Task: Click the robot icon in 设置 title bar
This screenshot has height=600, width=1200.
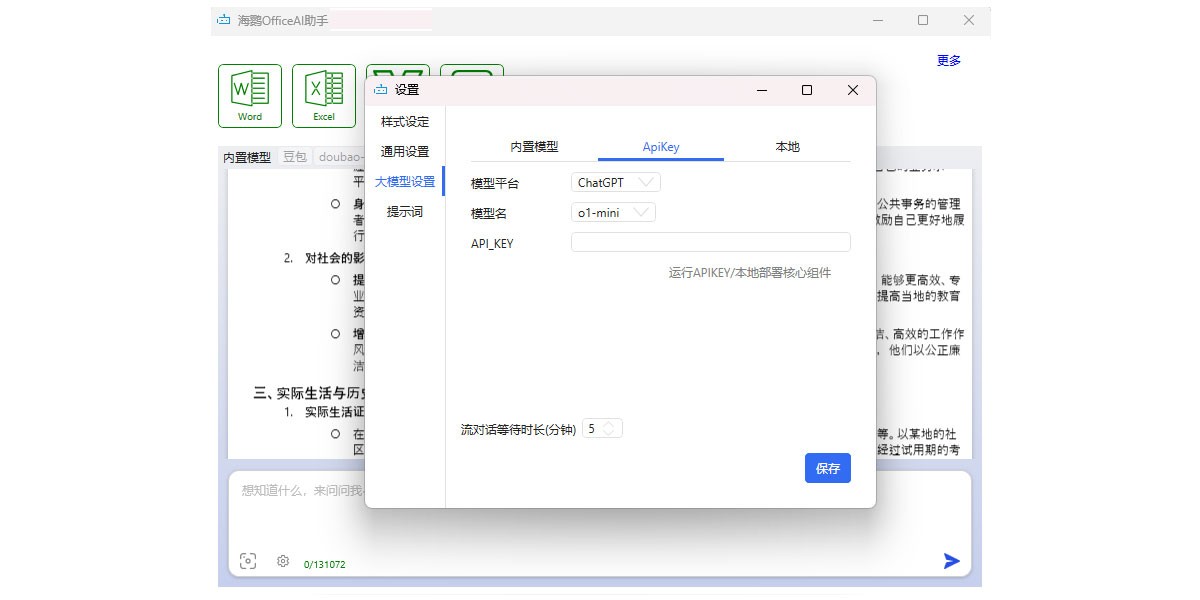Action: click(x=380, y=90)
